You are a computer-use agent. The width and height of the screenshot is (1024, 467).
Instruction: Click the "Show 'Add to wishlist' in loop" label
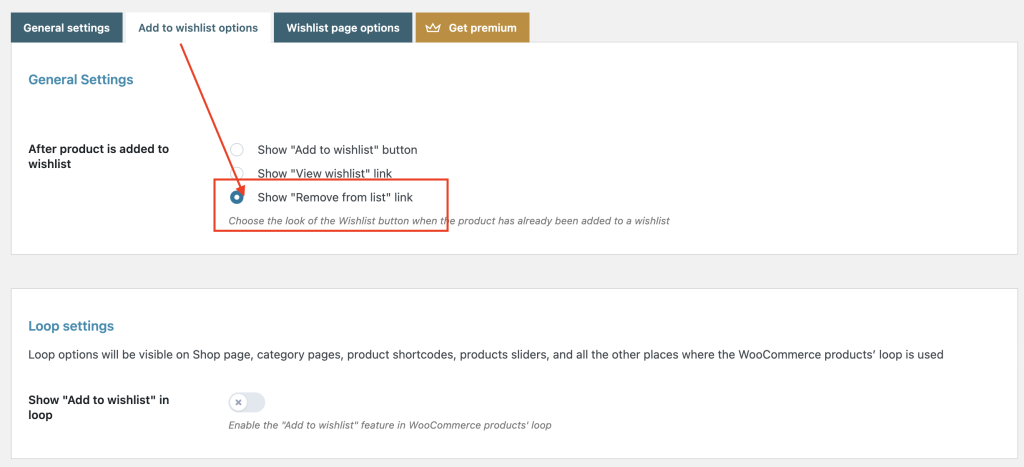99,407
